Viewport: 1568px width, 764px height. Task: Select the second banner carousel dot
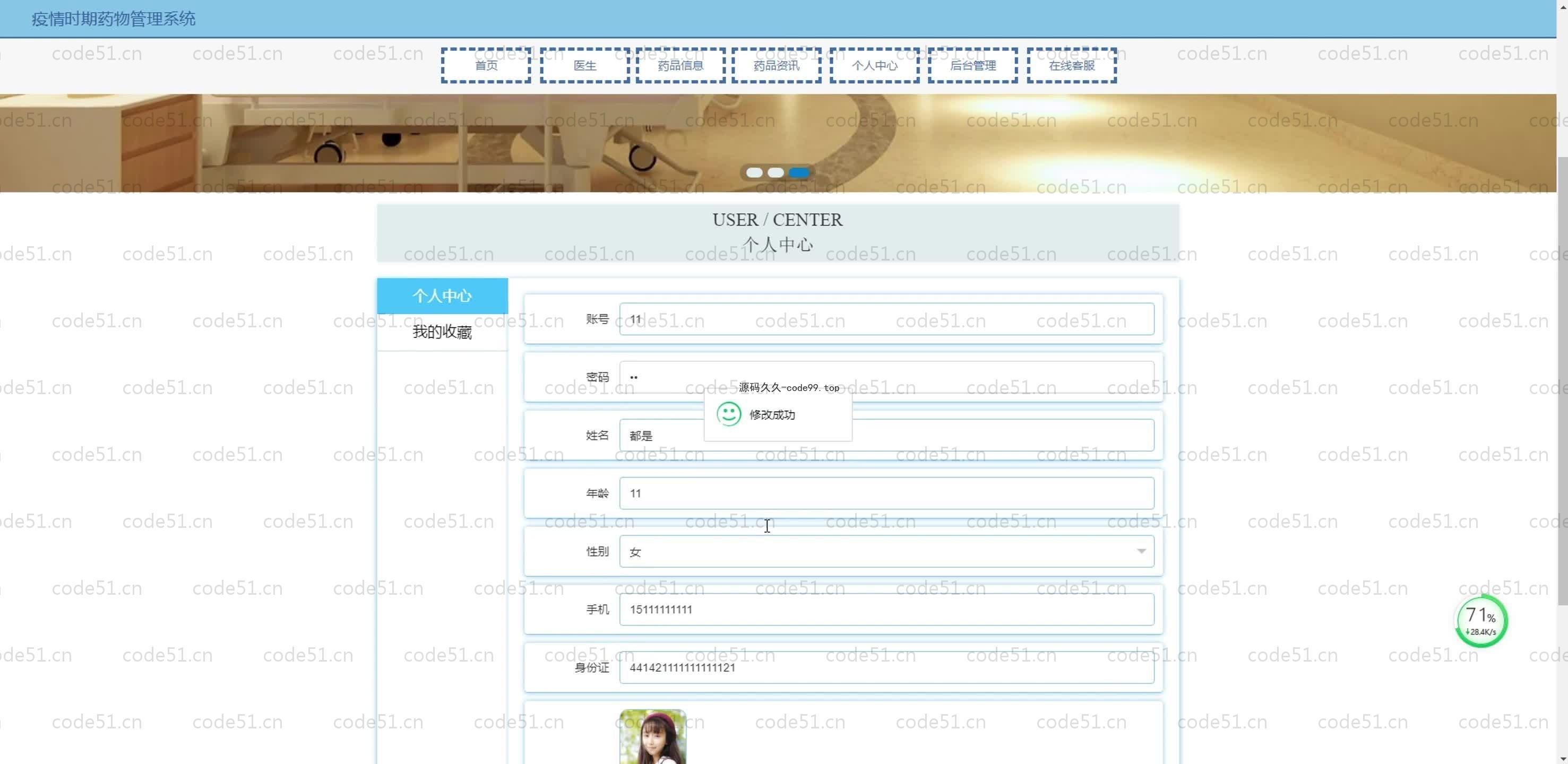776,173
